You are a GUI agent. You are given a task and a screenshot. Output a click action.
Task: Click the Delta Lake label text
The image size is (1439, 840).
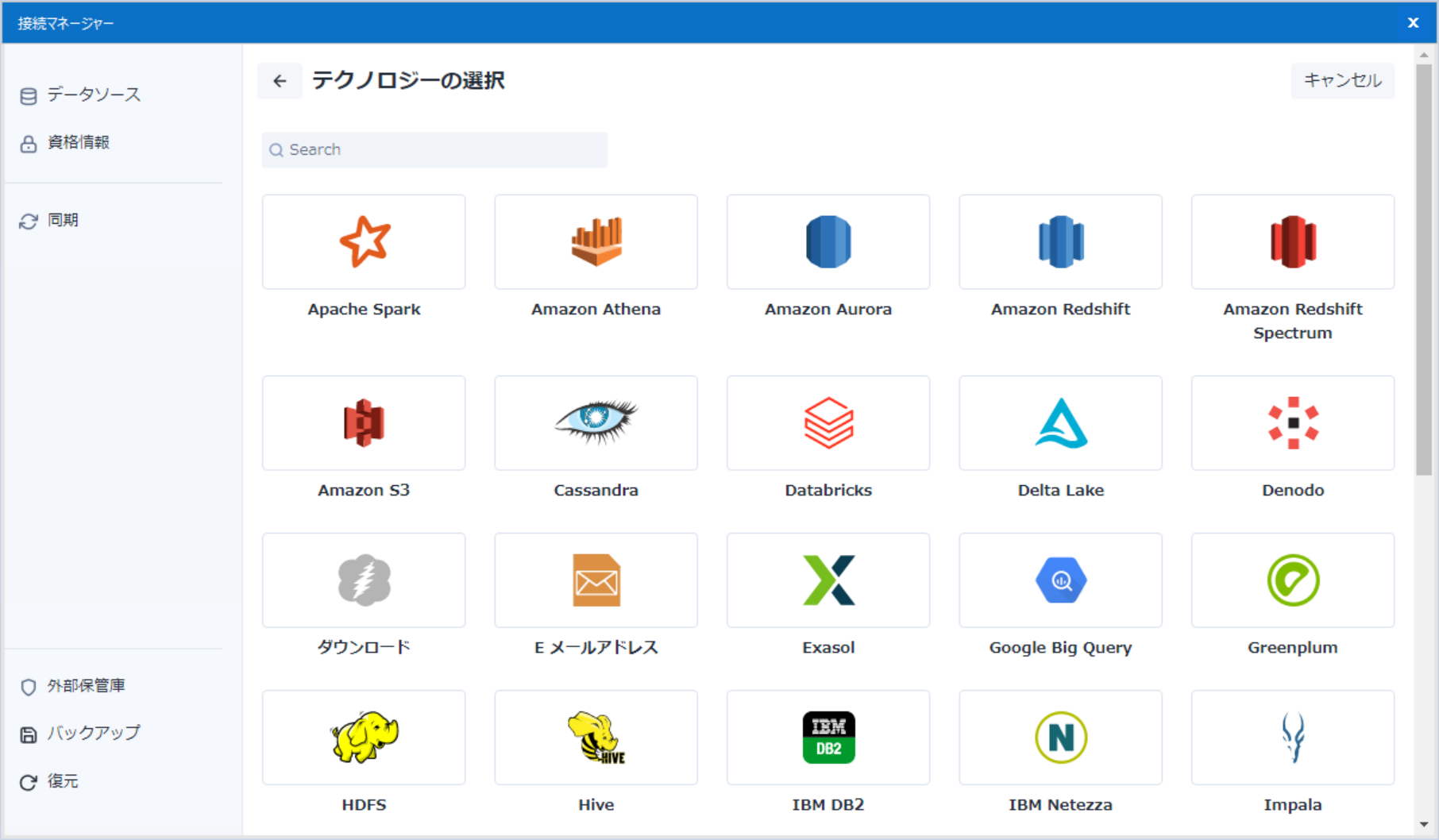point(1061,490)
